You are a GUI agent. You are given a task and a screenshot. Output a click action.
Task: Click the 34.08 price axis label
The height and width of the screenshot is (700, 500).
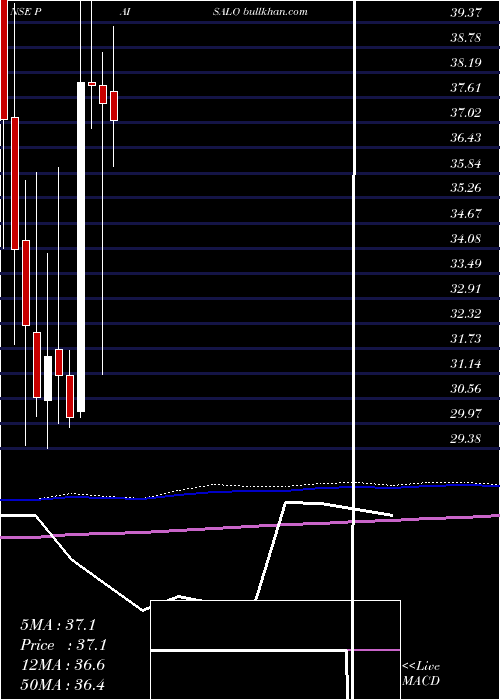click(466, 238)
